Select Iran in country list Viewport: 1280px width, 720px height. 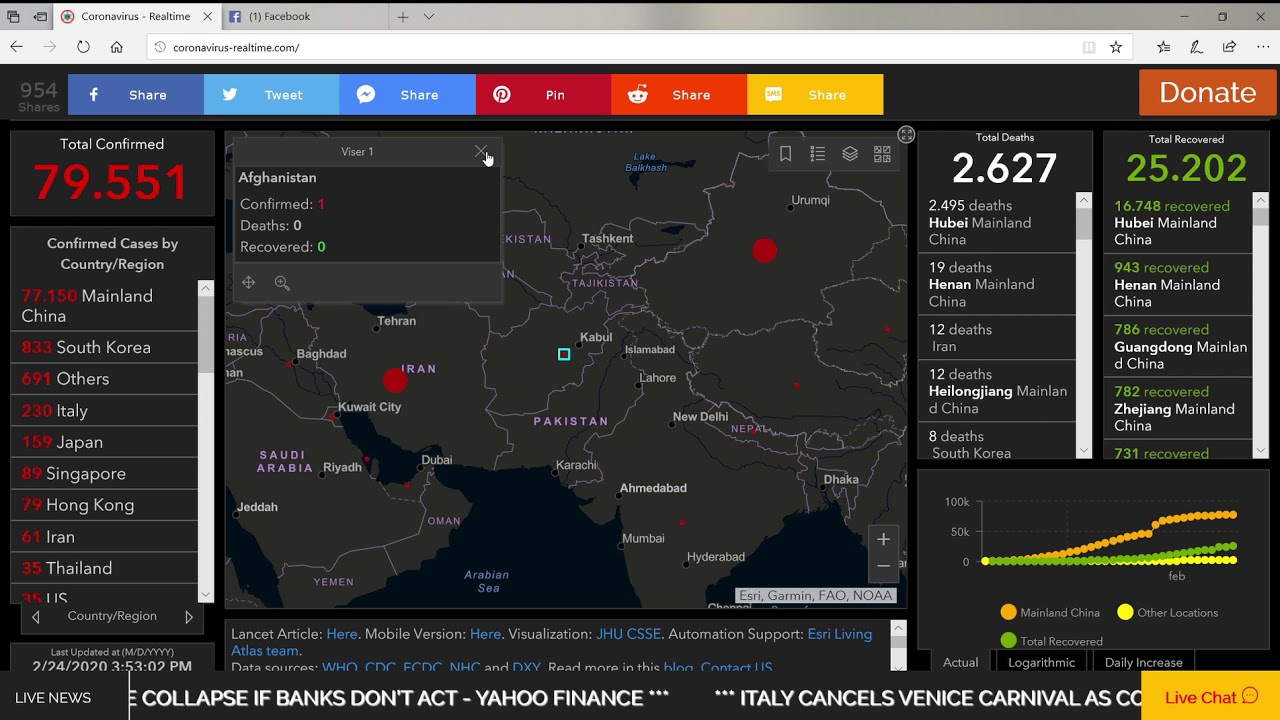pos(104,537)
